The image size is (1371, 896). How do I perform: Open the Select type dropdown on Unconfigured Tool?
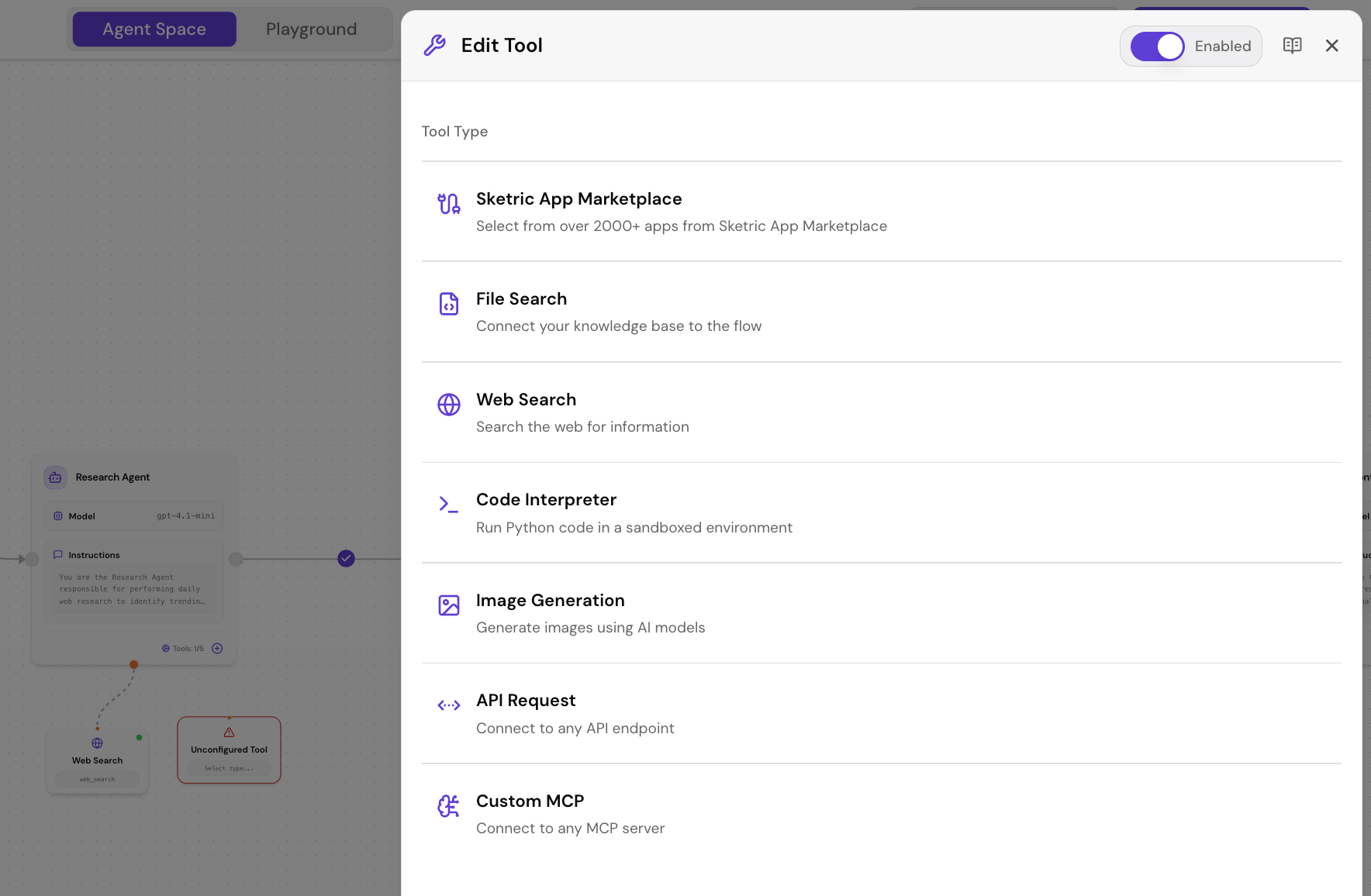(229, 768)
